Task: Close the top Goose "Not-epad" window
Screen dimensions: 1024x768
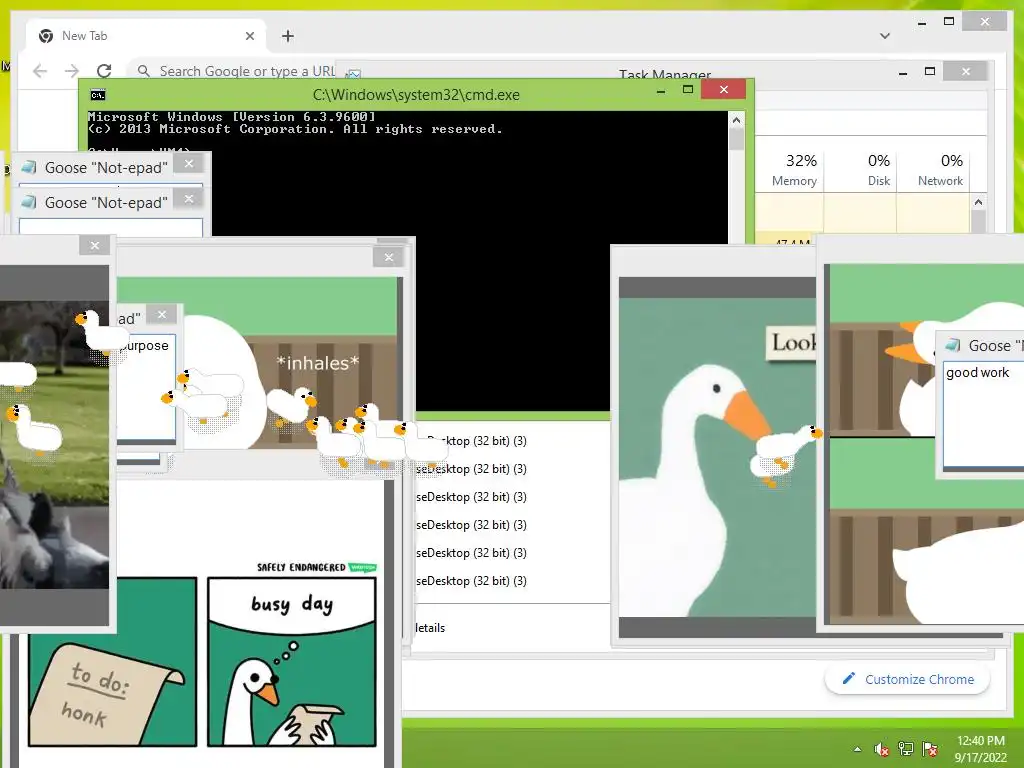Action: tap(189, 164)
